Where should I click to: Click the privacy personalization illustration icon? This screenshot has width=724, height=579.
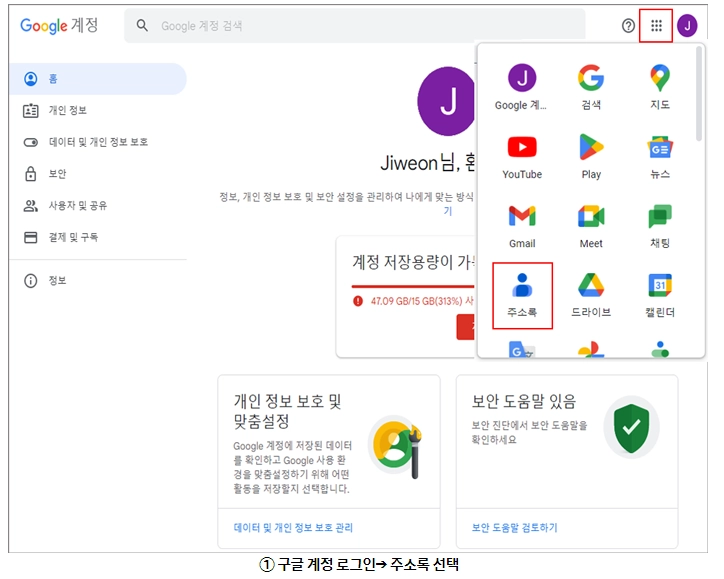(x=396, y=446)
